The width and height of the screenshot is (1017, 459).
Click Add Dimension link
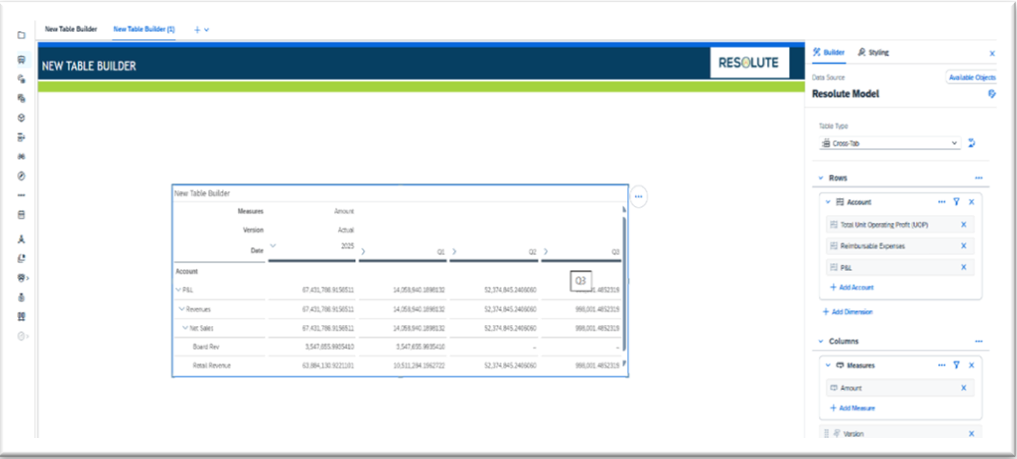[x=846, y=312]
